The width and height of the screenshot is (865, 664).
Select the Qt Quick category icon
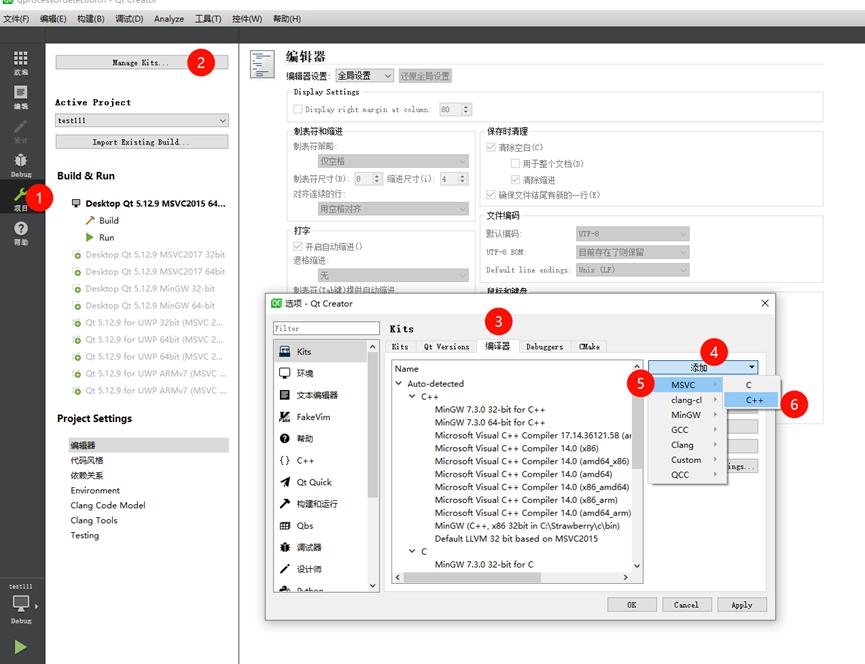coord(285,482)
